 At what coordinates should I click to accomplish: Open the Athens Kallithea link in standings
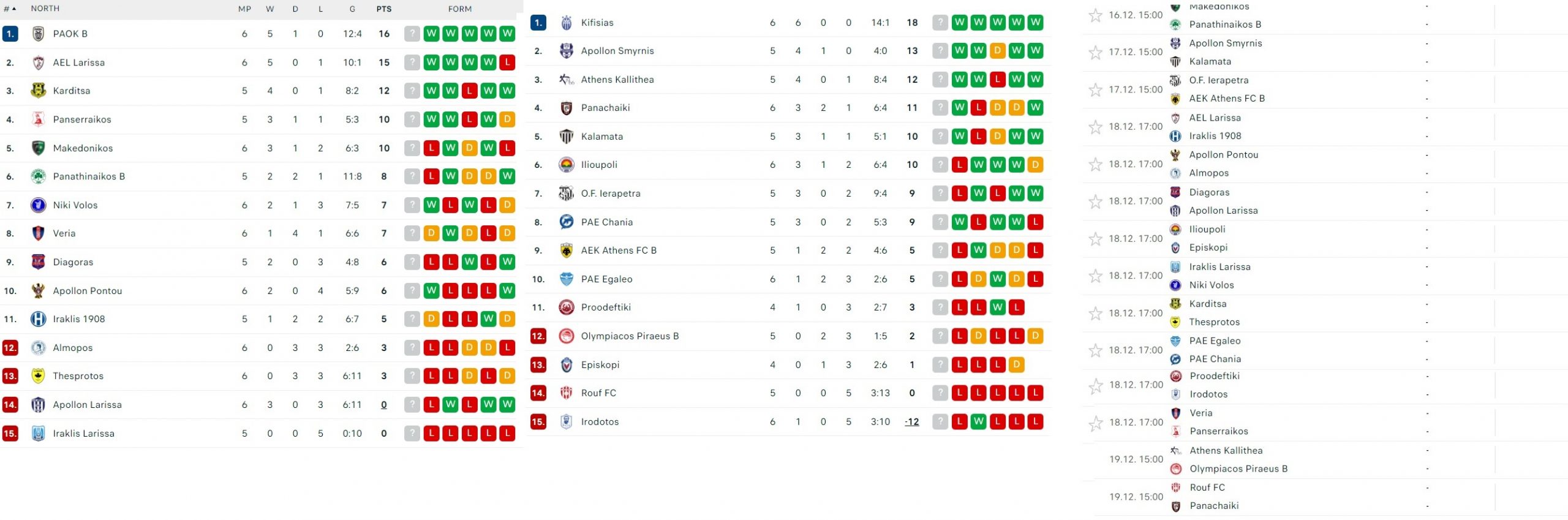(617, 80)
